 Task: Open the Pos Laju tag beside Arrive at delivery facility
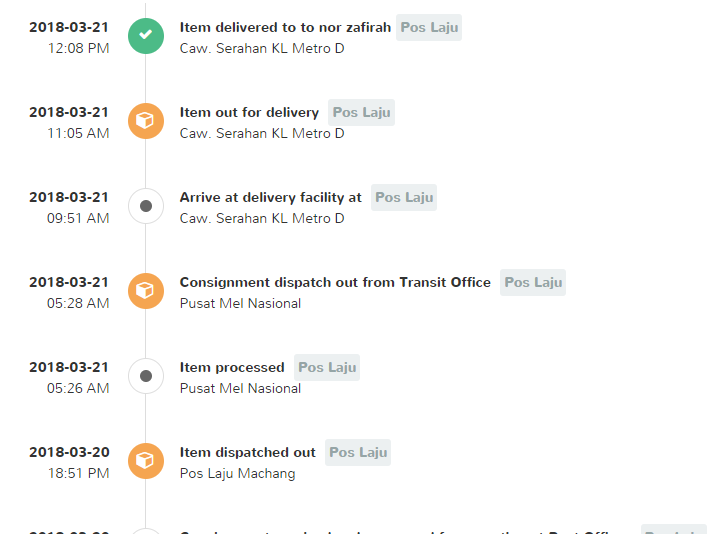coord(404,198)
